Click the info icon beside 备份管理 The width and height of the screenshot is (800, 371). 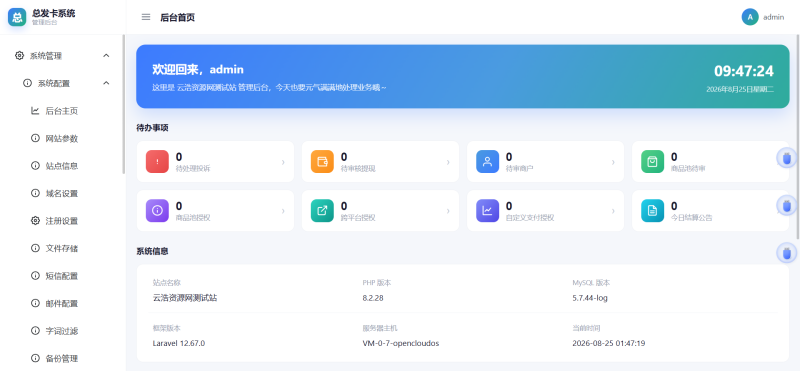35,359
